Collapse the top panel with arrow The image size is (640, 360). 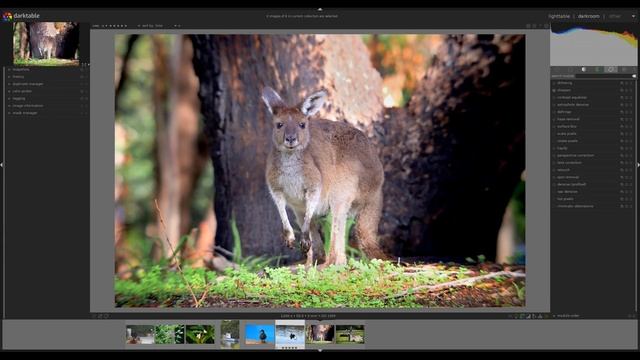pyautogui.click(x=320, y=9)
